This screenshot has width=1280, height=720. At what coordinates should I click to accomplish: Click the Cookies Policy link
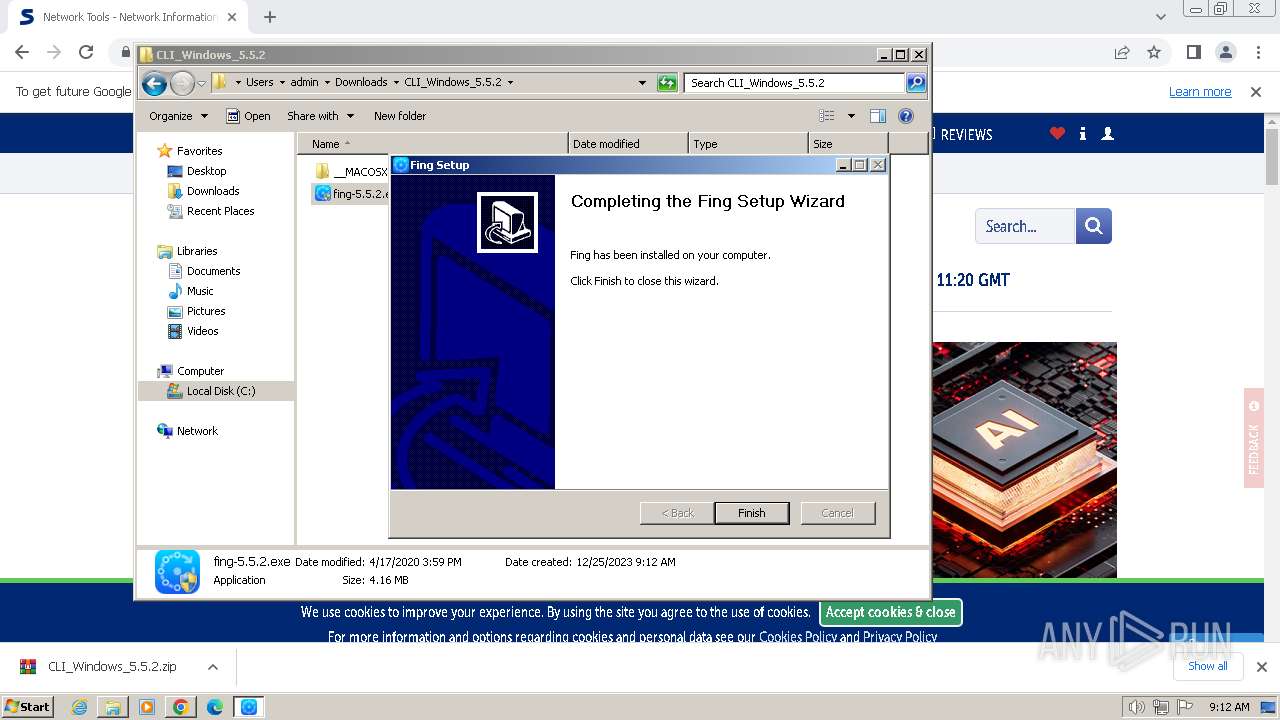[x=798, y=637]
